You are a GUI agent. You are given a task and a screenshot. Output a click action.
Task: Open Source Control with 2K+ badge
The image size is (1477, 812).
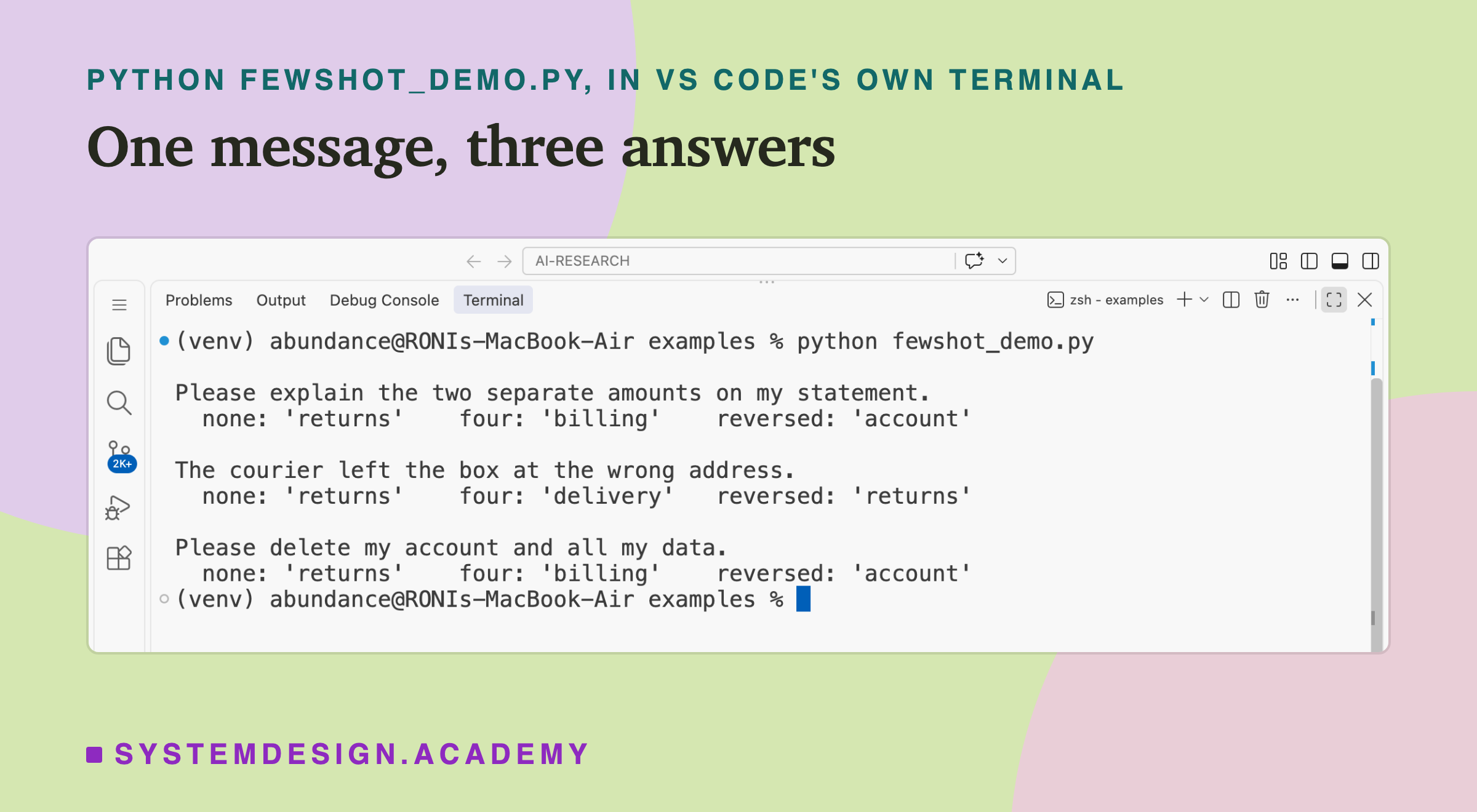click(x=121, y=456)
